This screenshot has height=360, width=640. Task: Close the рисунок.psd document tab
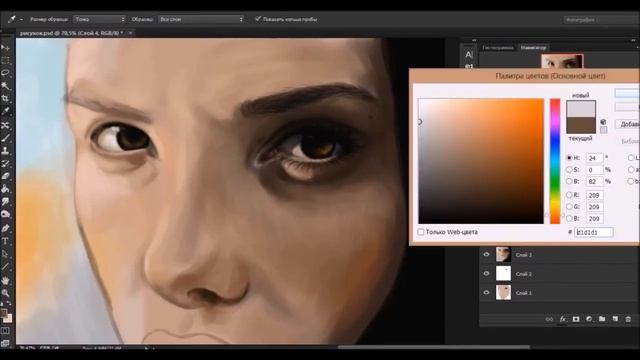131,33
